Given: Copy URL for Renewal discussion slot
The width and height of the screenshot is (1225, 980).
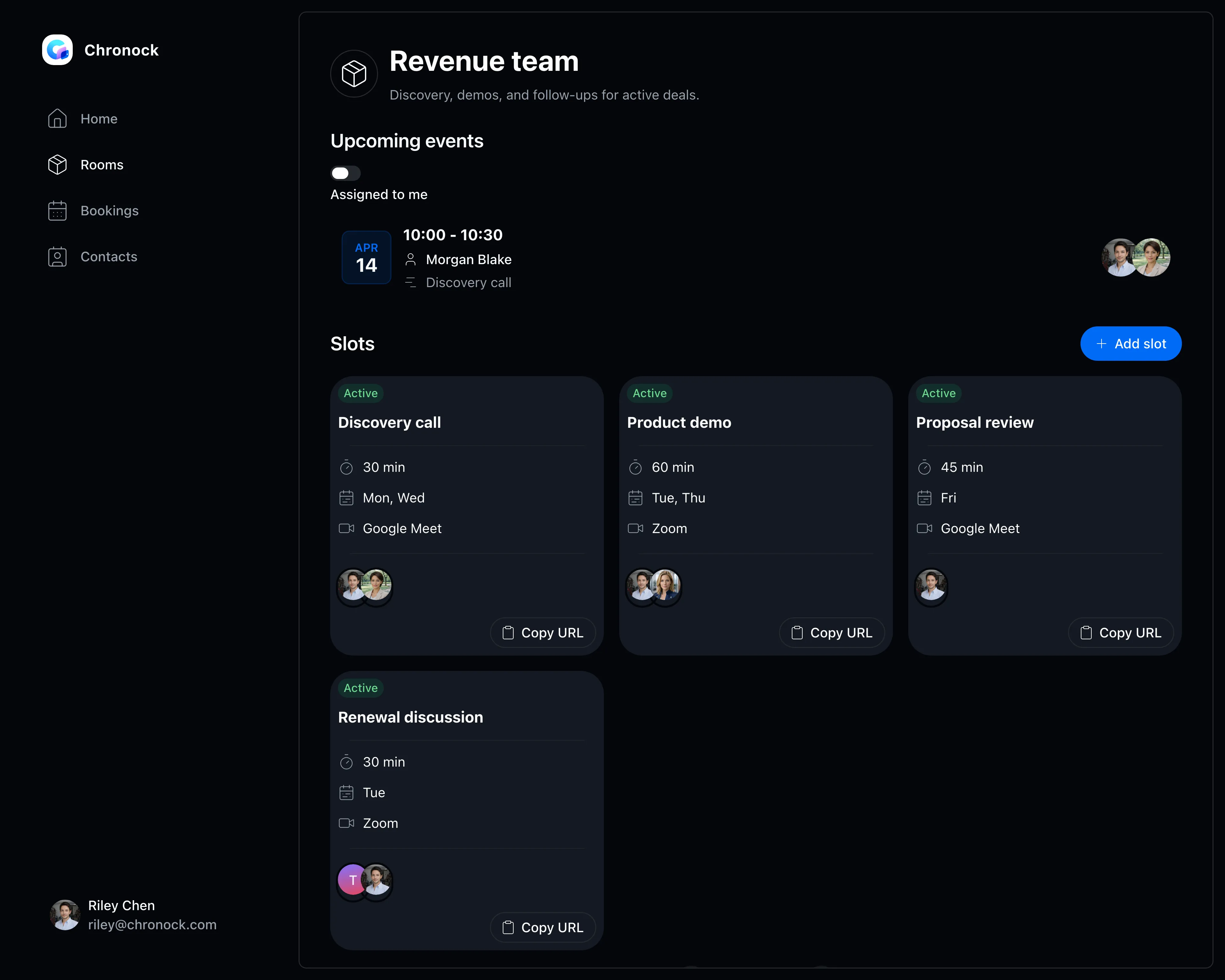Looking at the screenshot, I should pos(543,928).
